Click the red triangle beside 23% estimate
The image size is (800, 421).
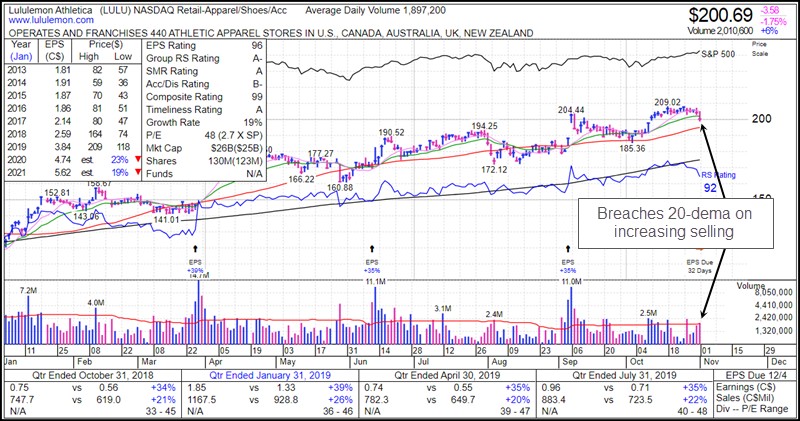pyautogui.click(x=137, y=159)
